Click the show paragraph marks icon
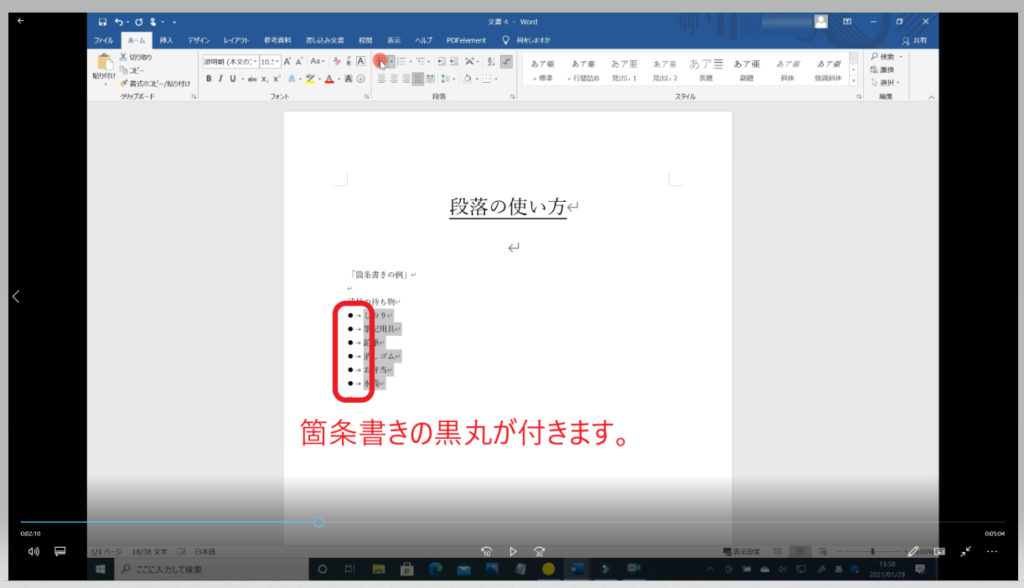 pyautogui.click(x=506, y=61)
